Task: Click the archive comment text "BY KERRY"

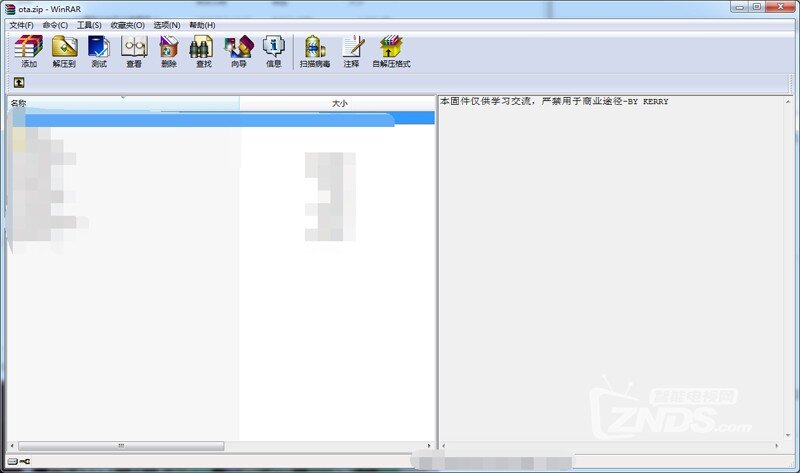Action: [x=648, y=102]
